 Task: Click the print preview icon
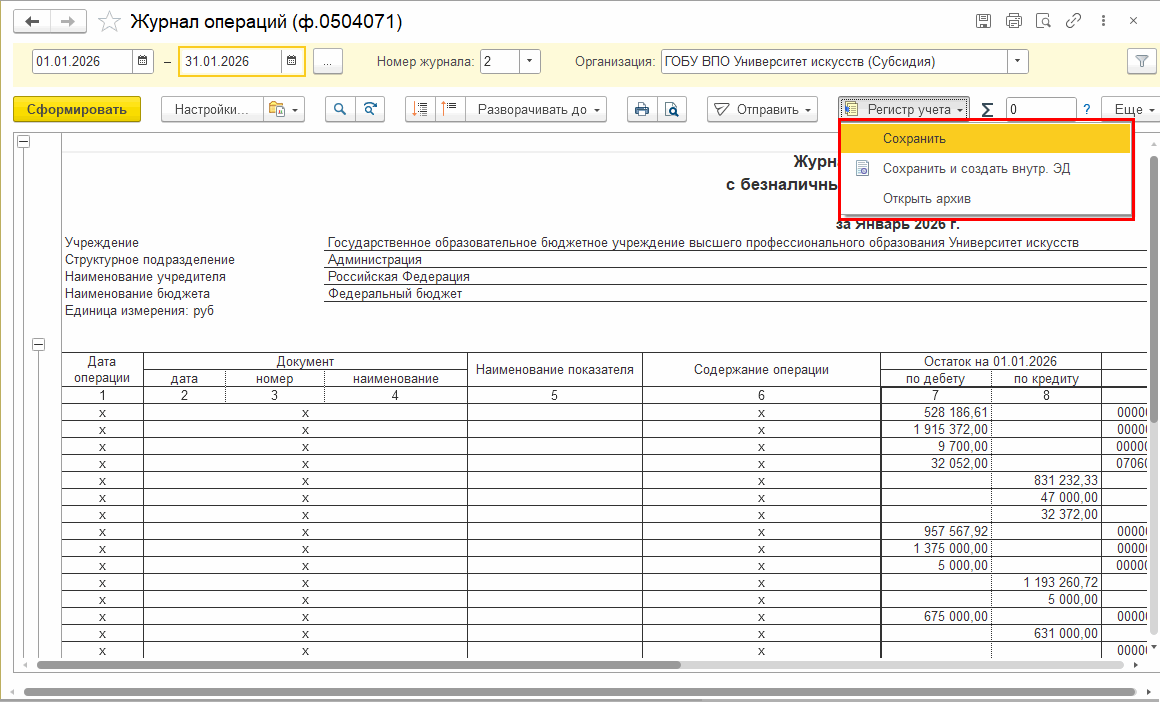click(x=671, y=109)
